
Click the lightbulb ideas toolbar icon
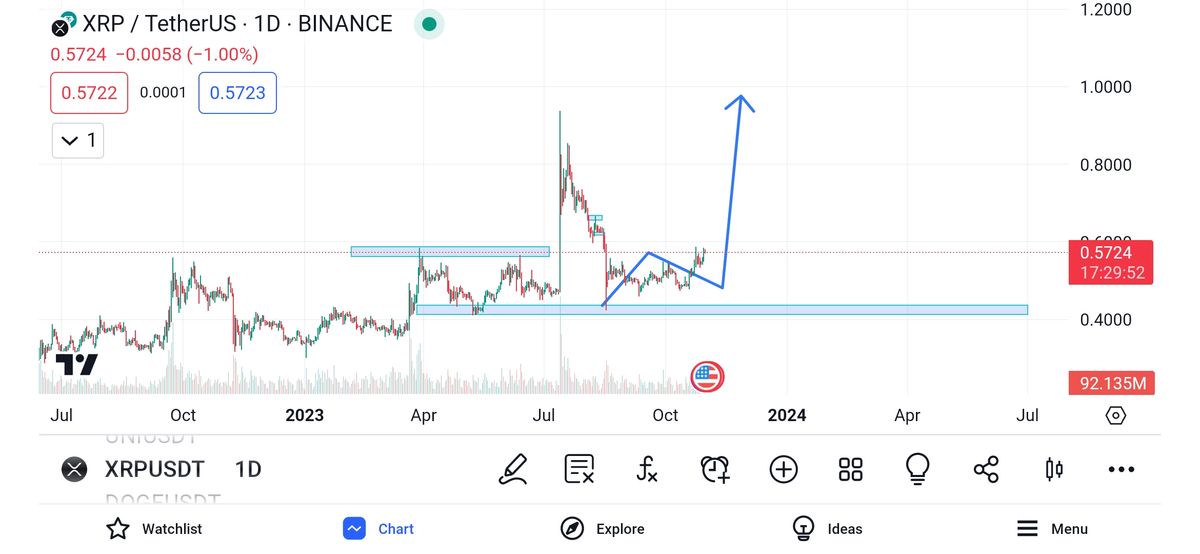point(917,469)
